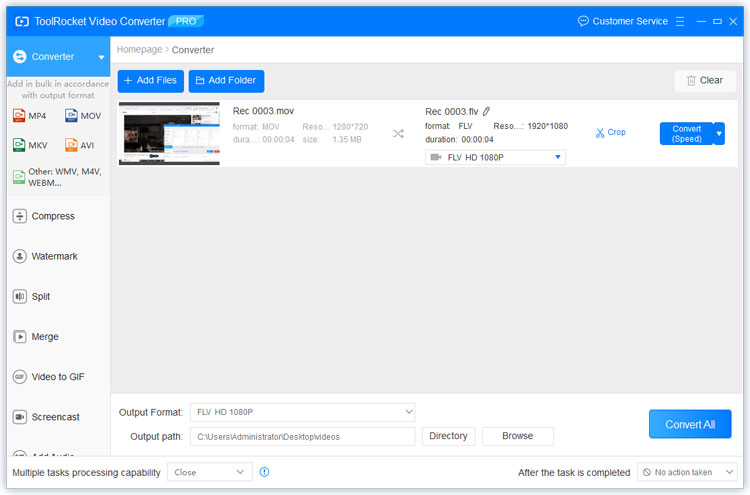Click the PRO badge
This screenshot has width=750, height=495.
(186, 22)
